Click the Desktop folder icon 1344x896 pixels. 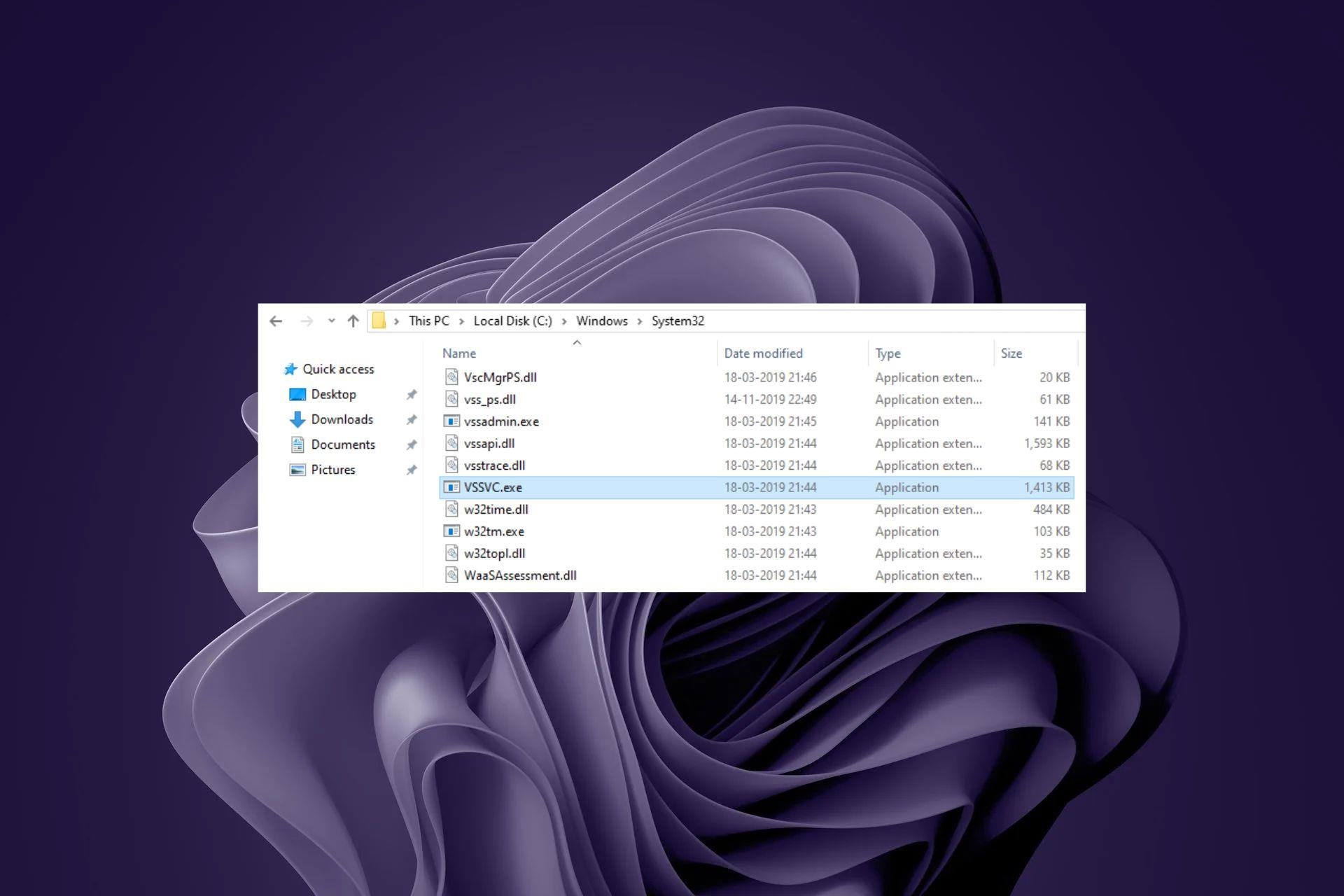[x=297, y=395]
